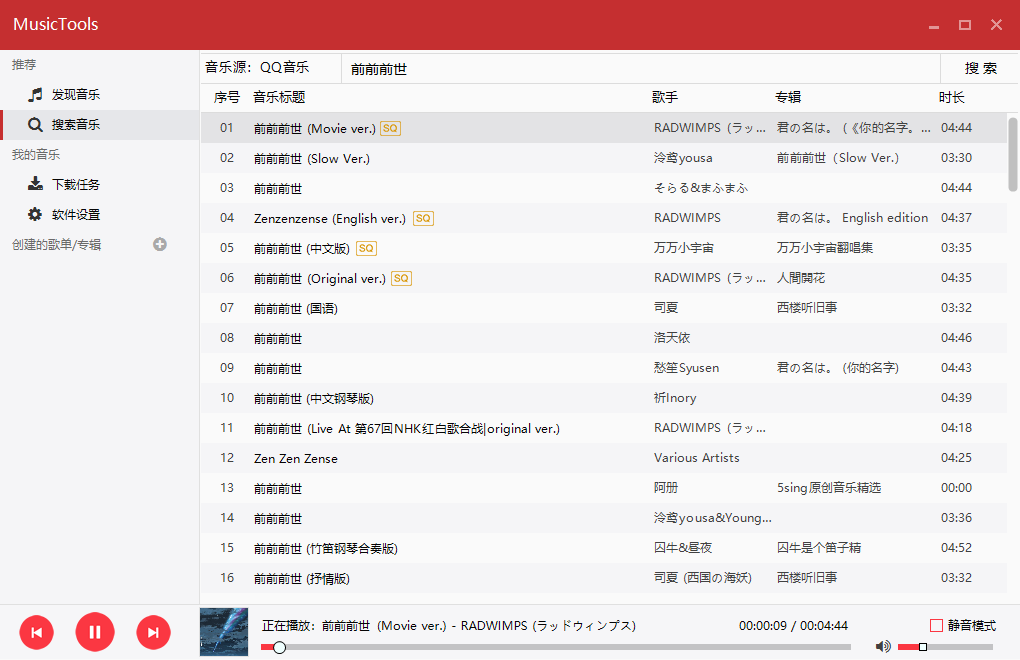This screenshot has width=1020, height=660.
Task: Click the SQ badge on Movie ver. row
Action: (x=390, y=128)
